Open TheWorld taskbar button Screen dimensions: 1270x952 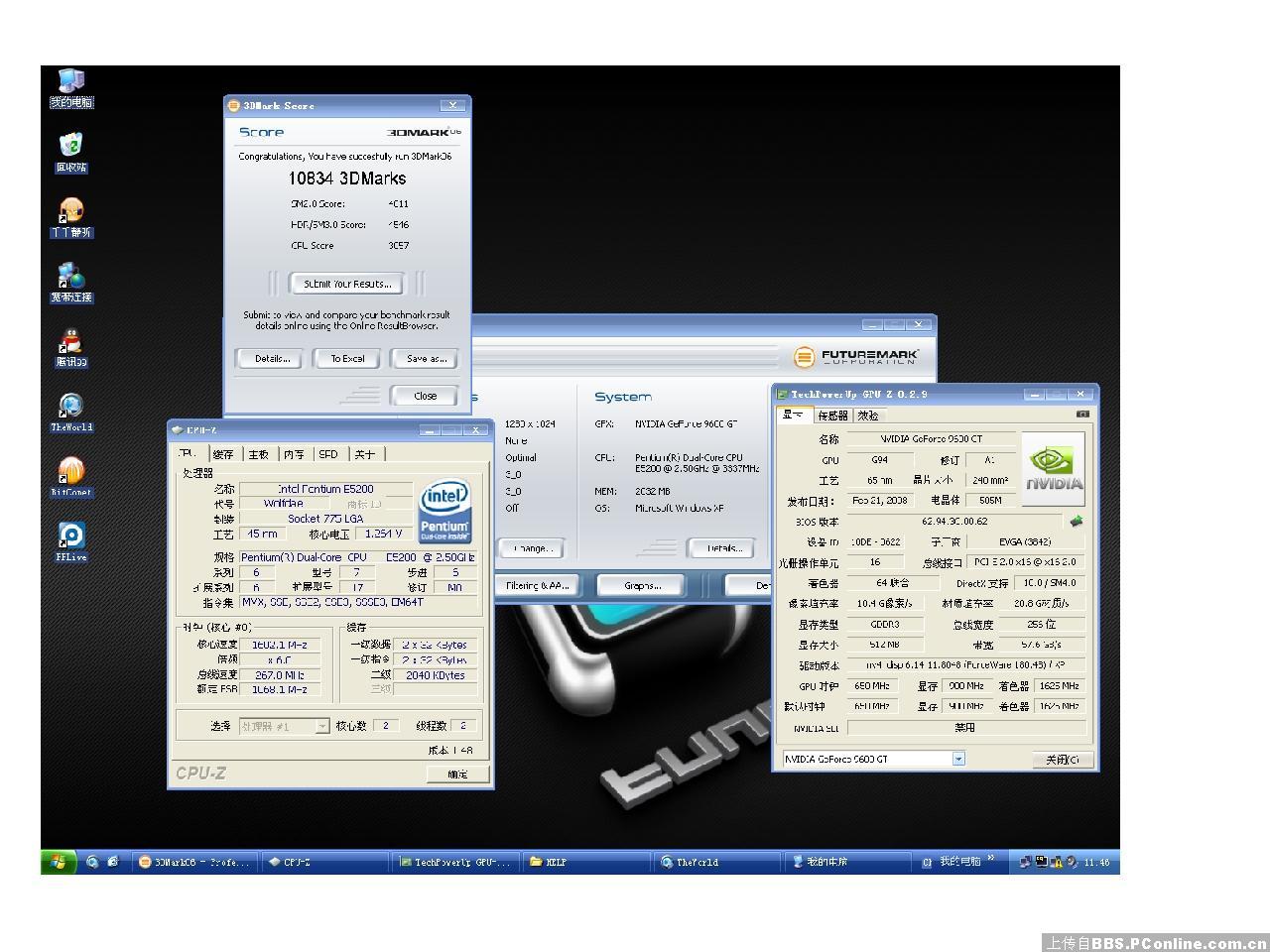pyautogui.click(x=715, y=862)
